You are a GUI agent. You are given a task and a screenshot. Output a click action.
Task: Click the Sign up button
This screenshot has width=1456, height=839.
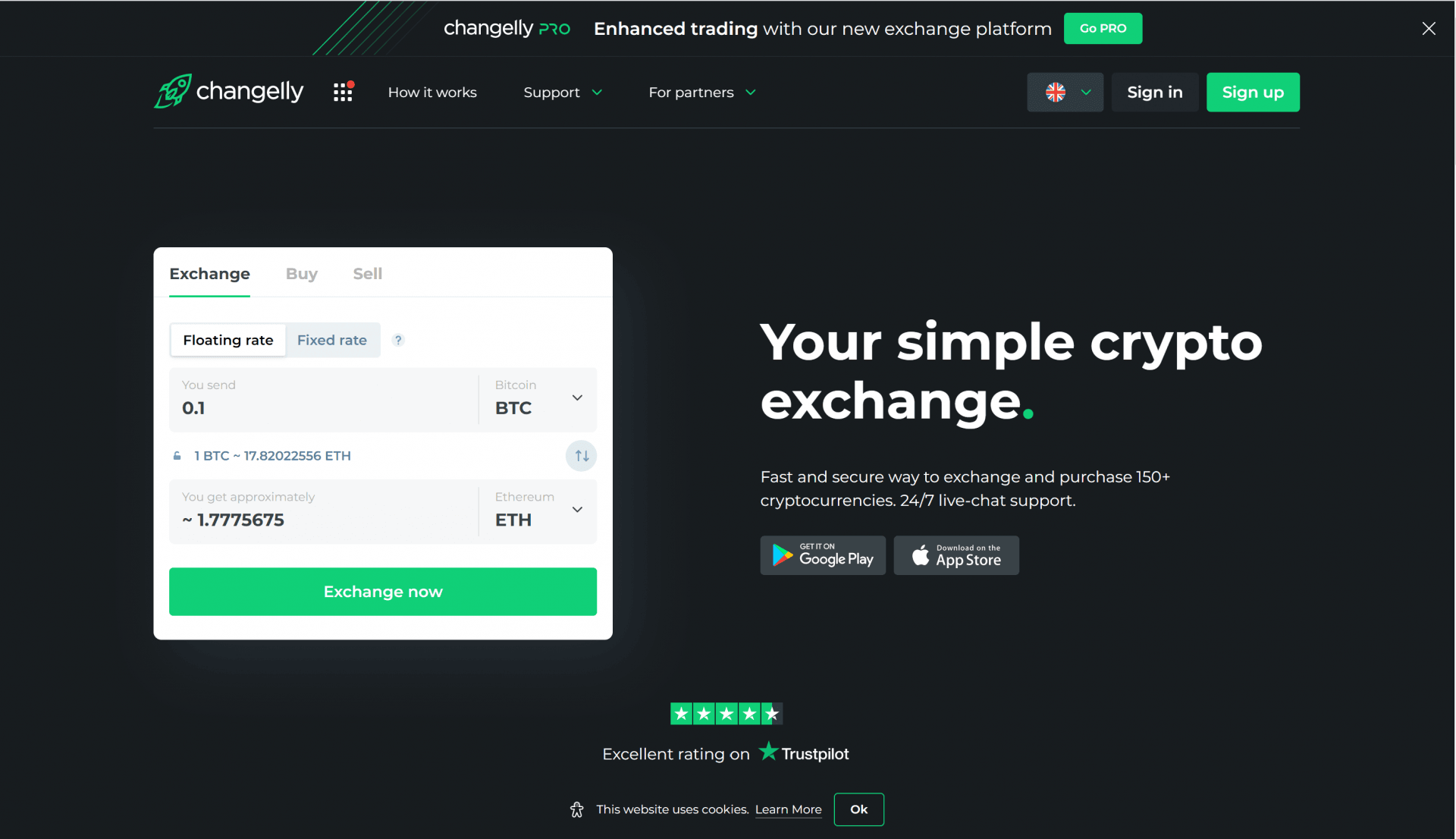point(1253,92)
